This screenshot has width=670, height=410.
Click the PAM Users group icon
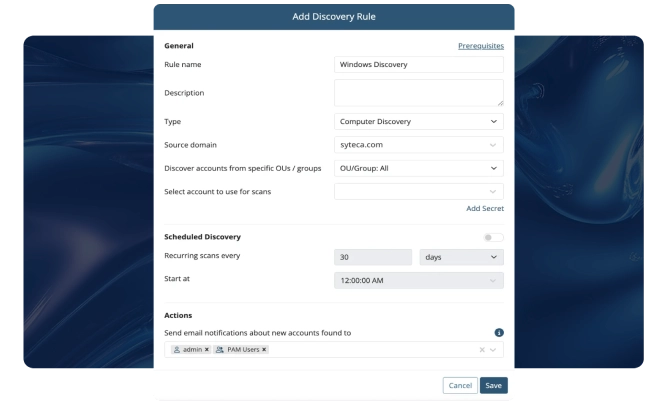tap(220, 349)
